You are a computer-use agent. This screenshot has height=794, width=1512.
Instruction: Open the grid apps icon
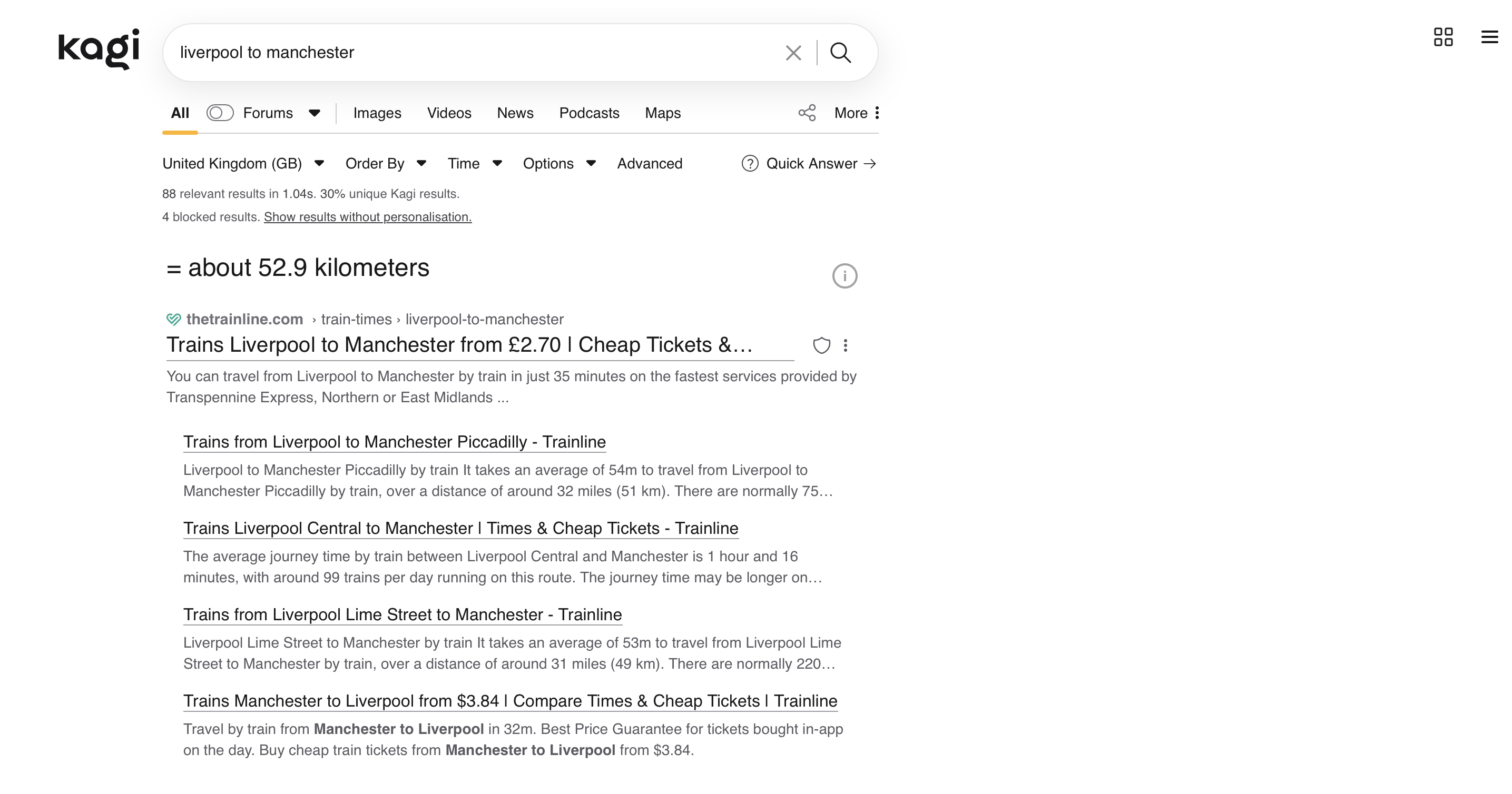[x=1443, y=37]
